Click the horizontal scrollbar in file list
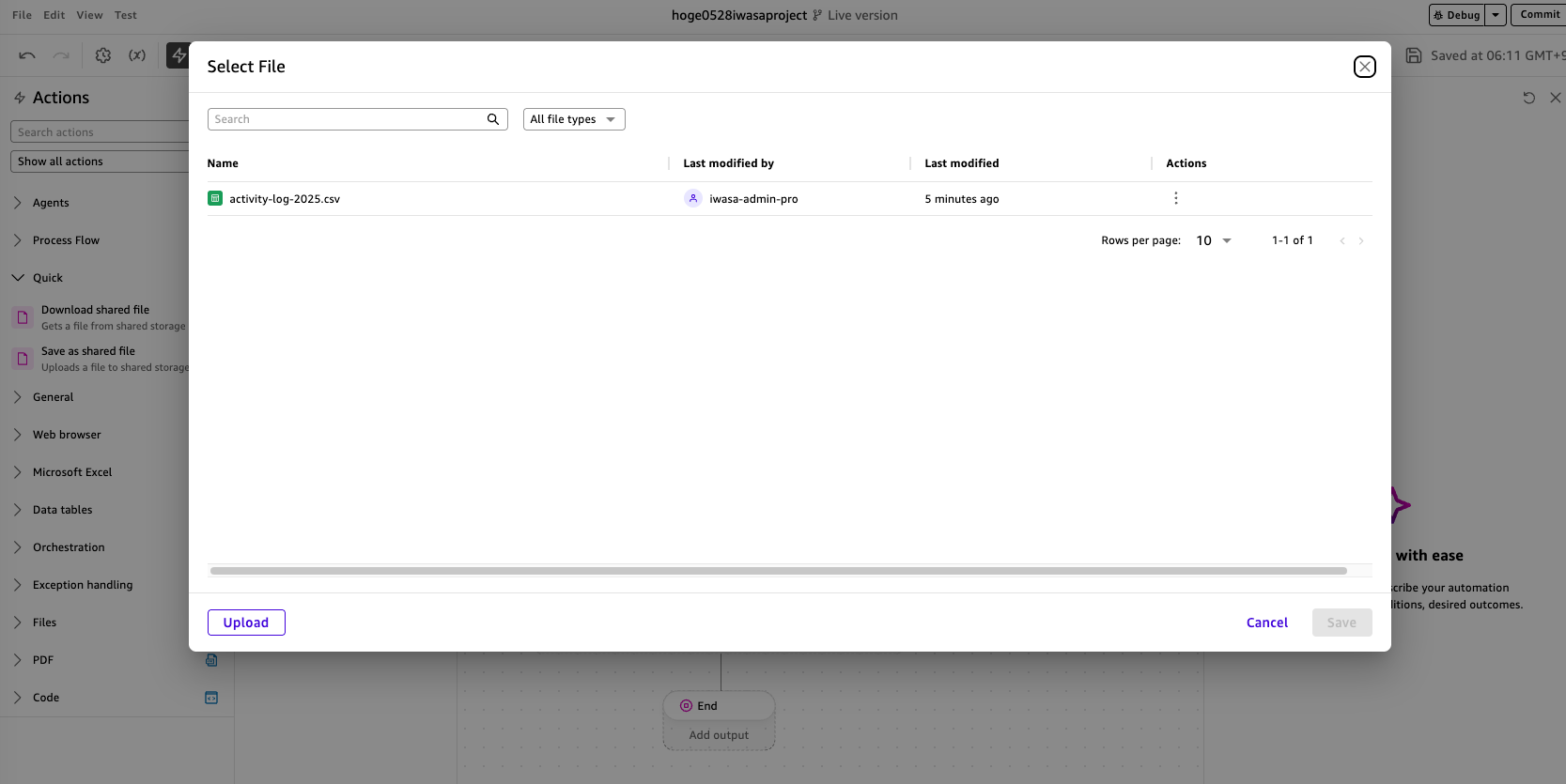Screen dimensions: 1566x784 [x=778, y=571]
